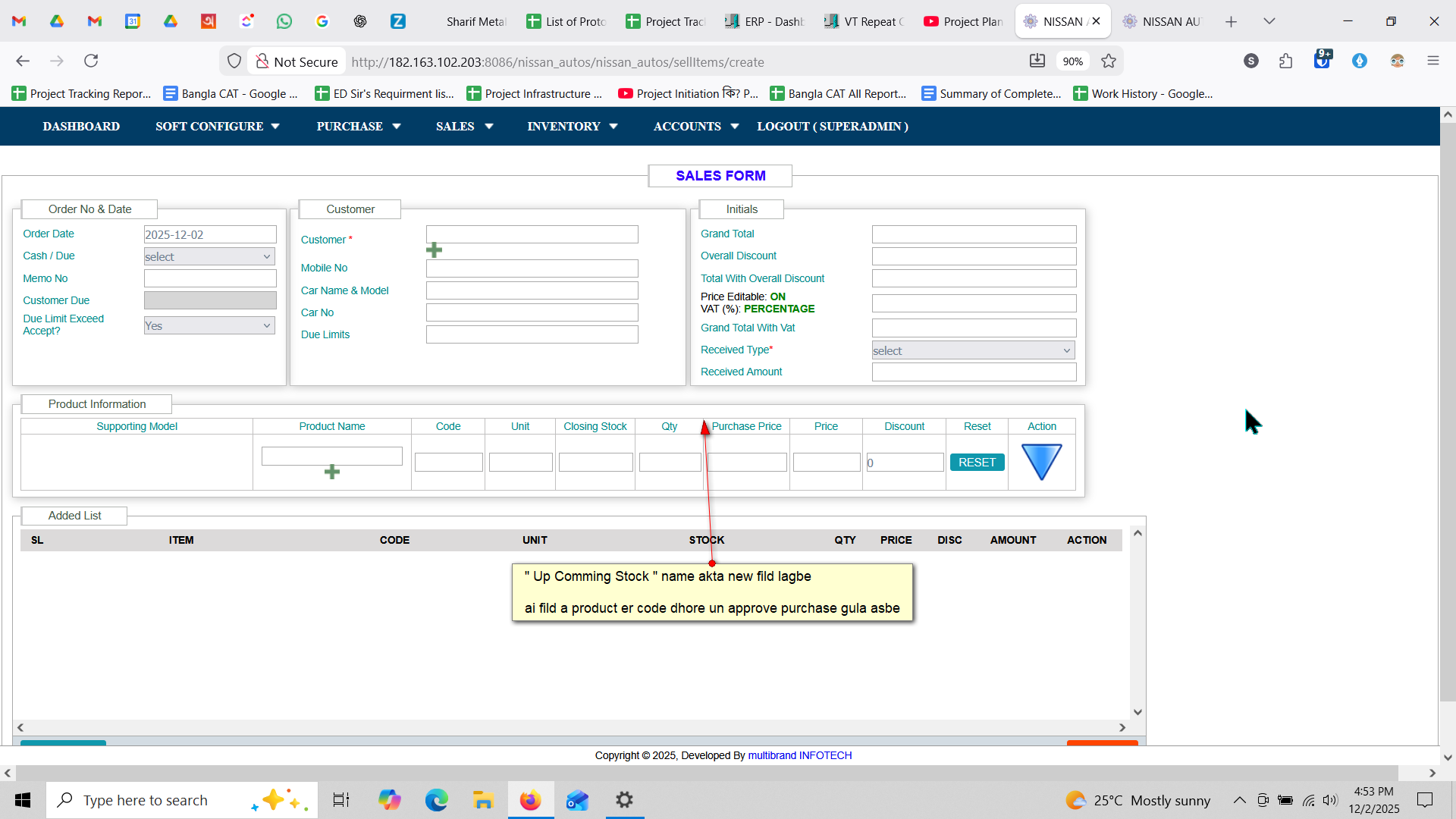This screenshot has height=819, width=1456.
Task: Reload the page with the refresh icon
Action: coord(91,61)
